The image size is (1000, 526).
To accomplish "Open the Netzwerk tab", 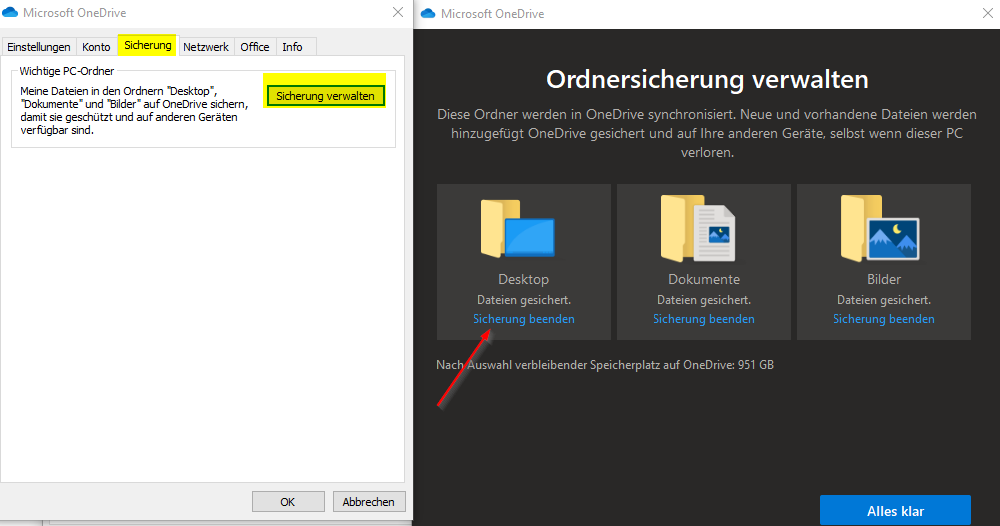I will click(x=206, y=47).
